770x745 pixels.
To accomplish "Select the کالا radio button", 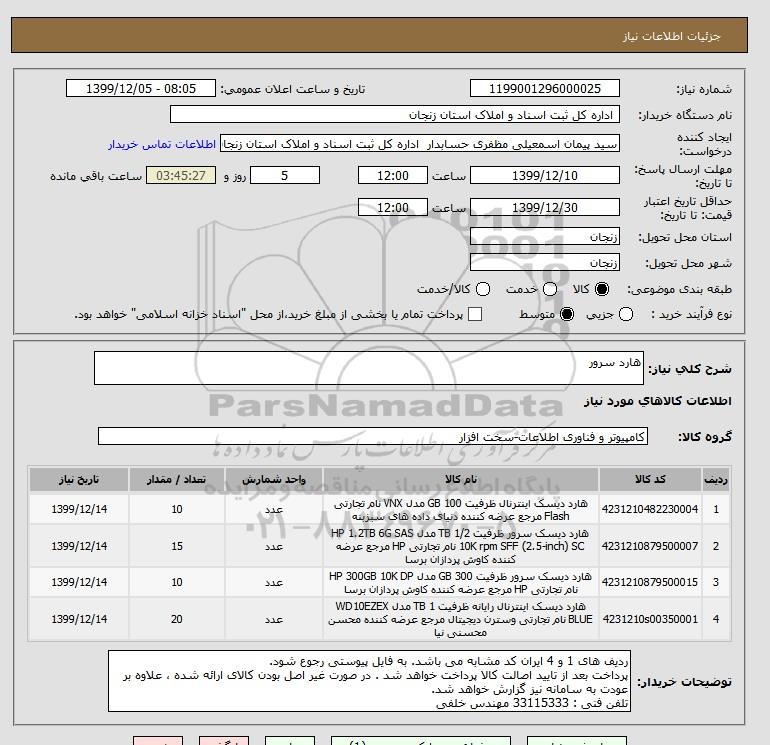I will tap(602, 289).
